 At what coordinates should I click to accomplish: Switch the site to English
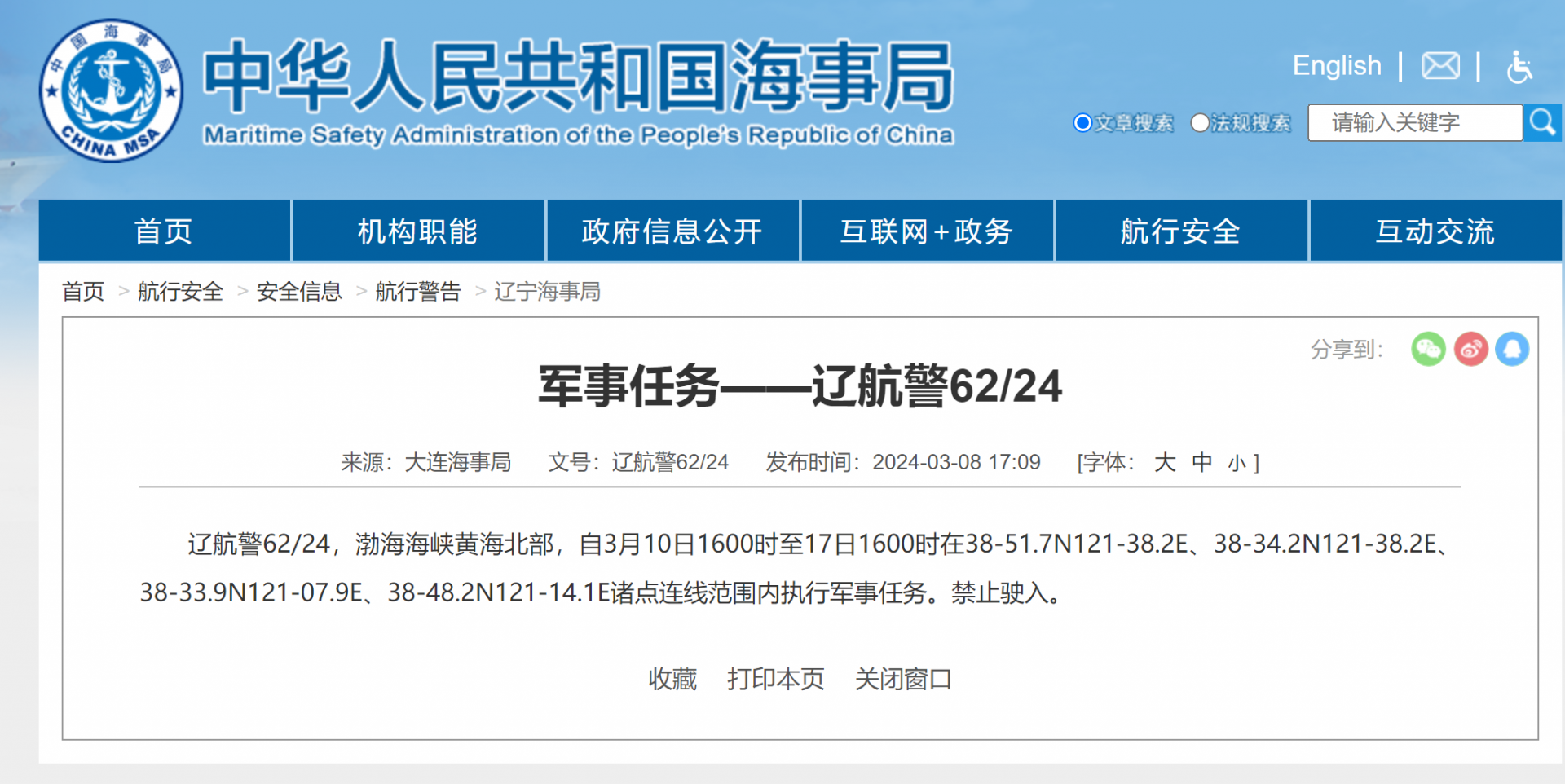(x=1337, y=66)
